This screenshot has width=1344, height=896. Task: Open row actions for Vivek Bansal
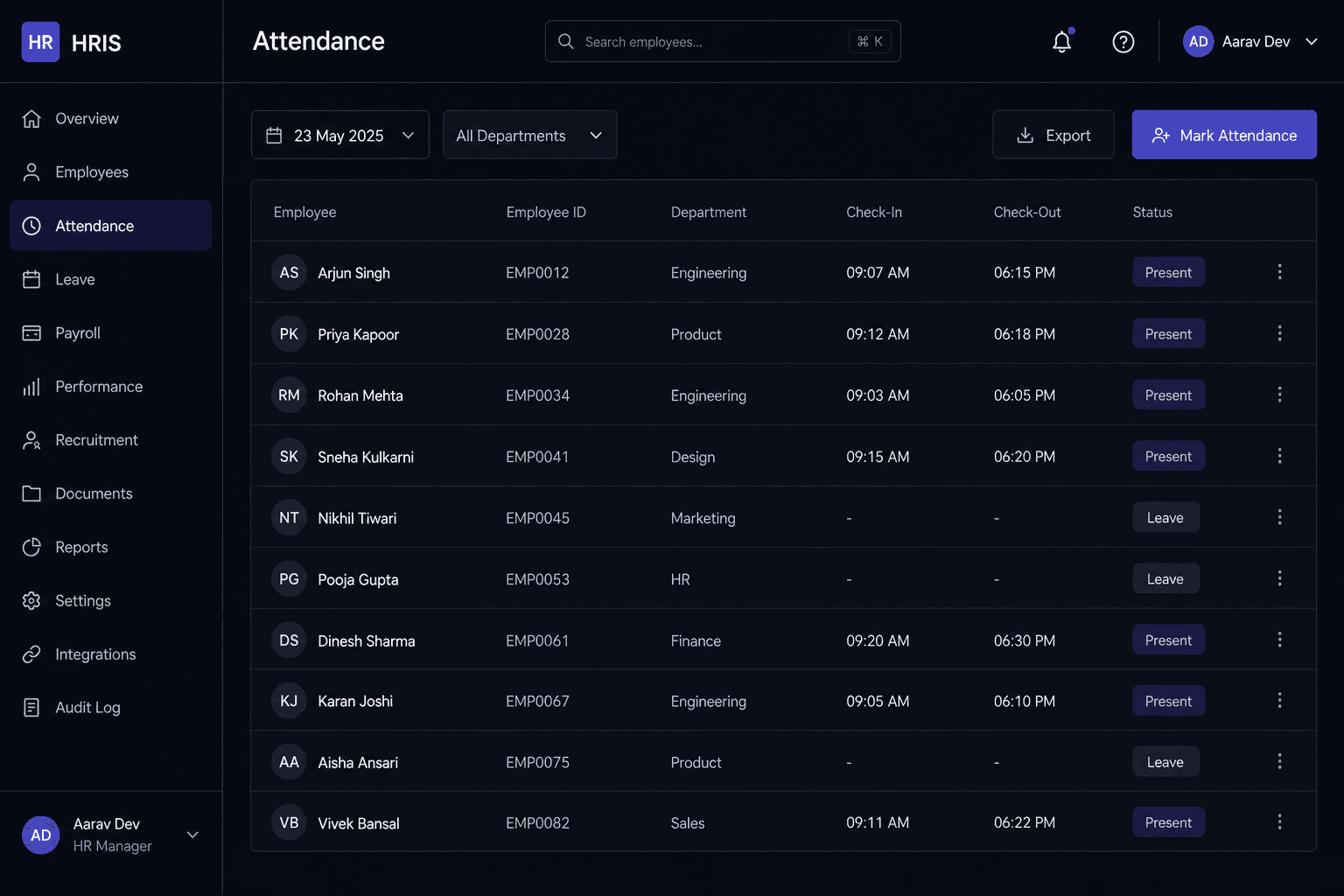click(1279, 822)
